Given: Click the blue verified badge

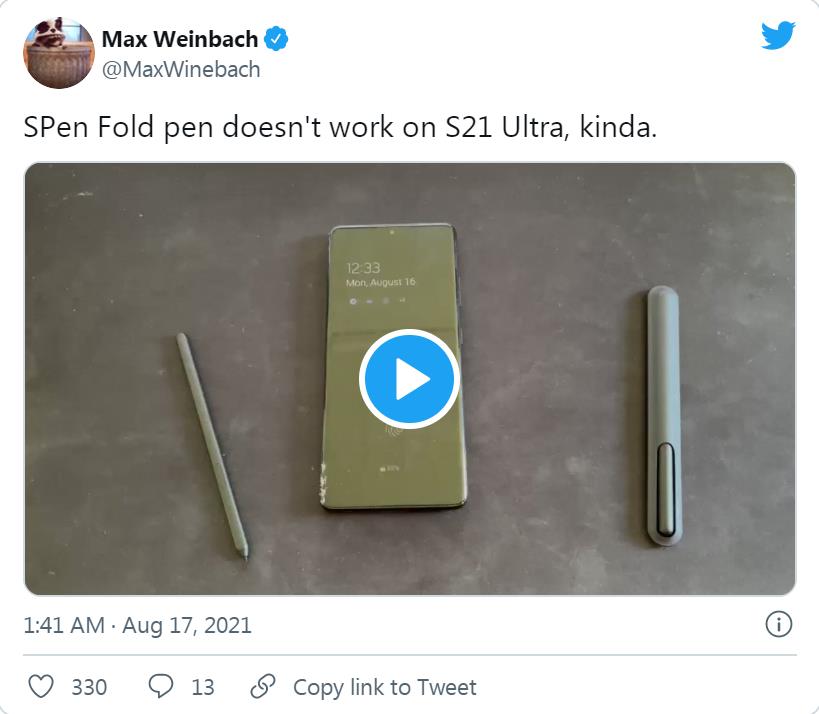Looking at the screenshot, I should pos(276,39).
